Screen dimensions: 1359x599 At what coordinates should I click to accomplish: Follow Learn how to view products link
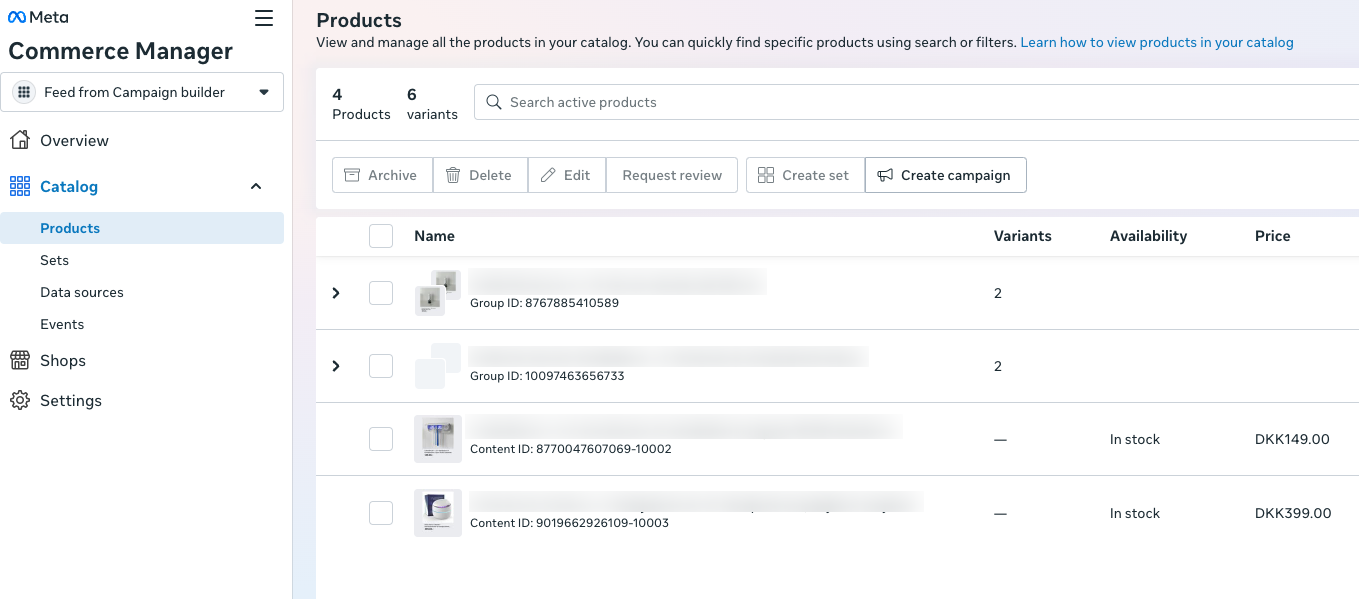pyautogui.click(x=1157, y=42)
